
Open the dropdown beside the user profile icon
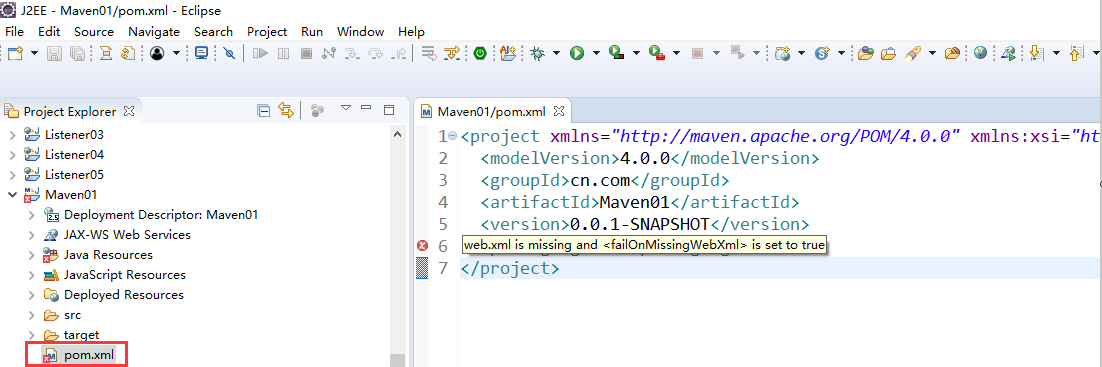tap(176, 53)
